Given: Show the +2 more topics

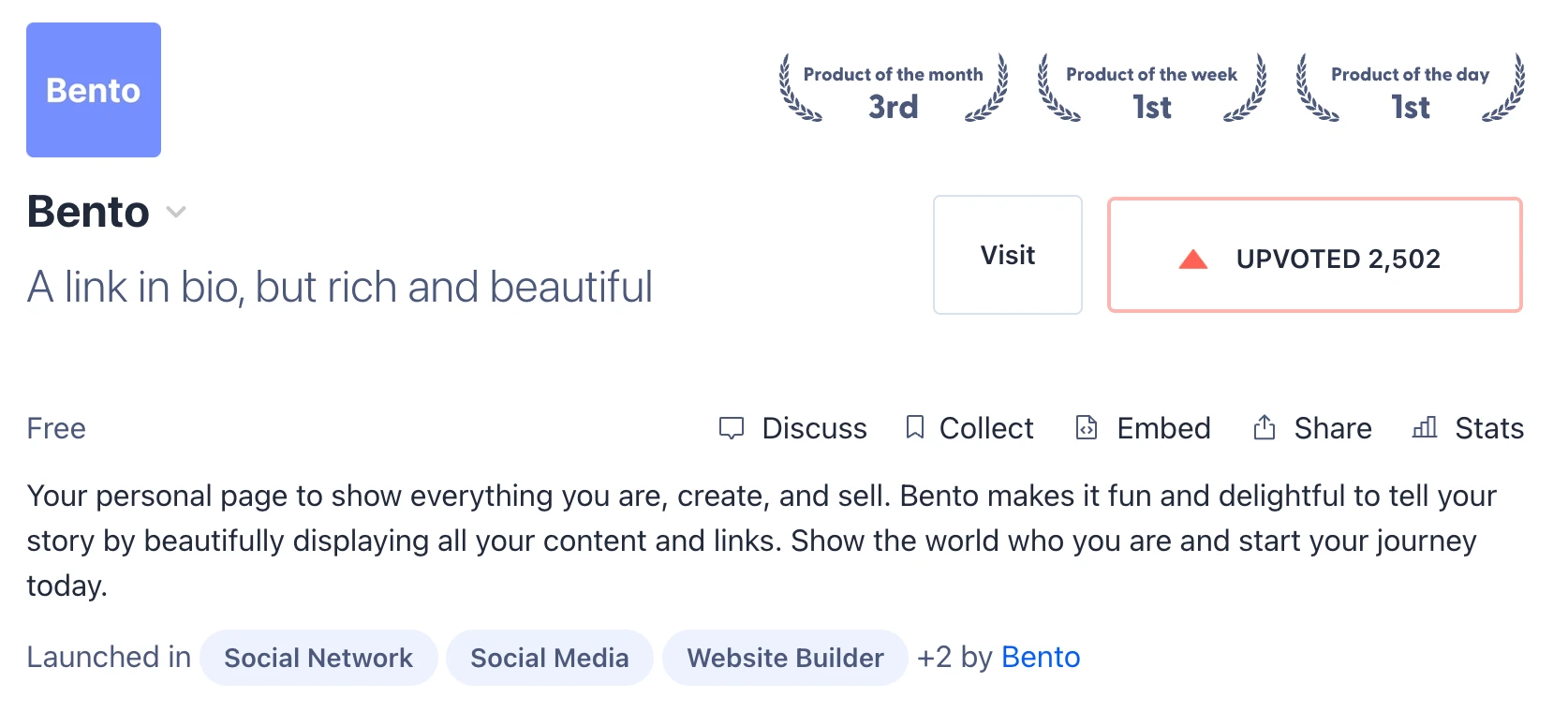Looking at the screenshot, I should (x=934, y=658).
